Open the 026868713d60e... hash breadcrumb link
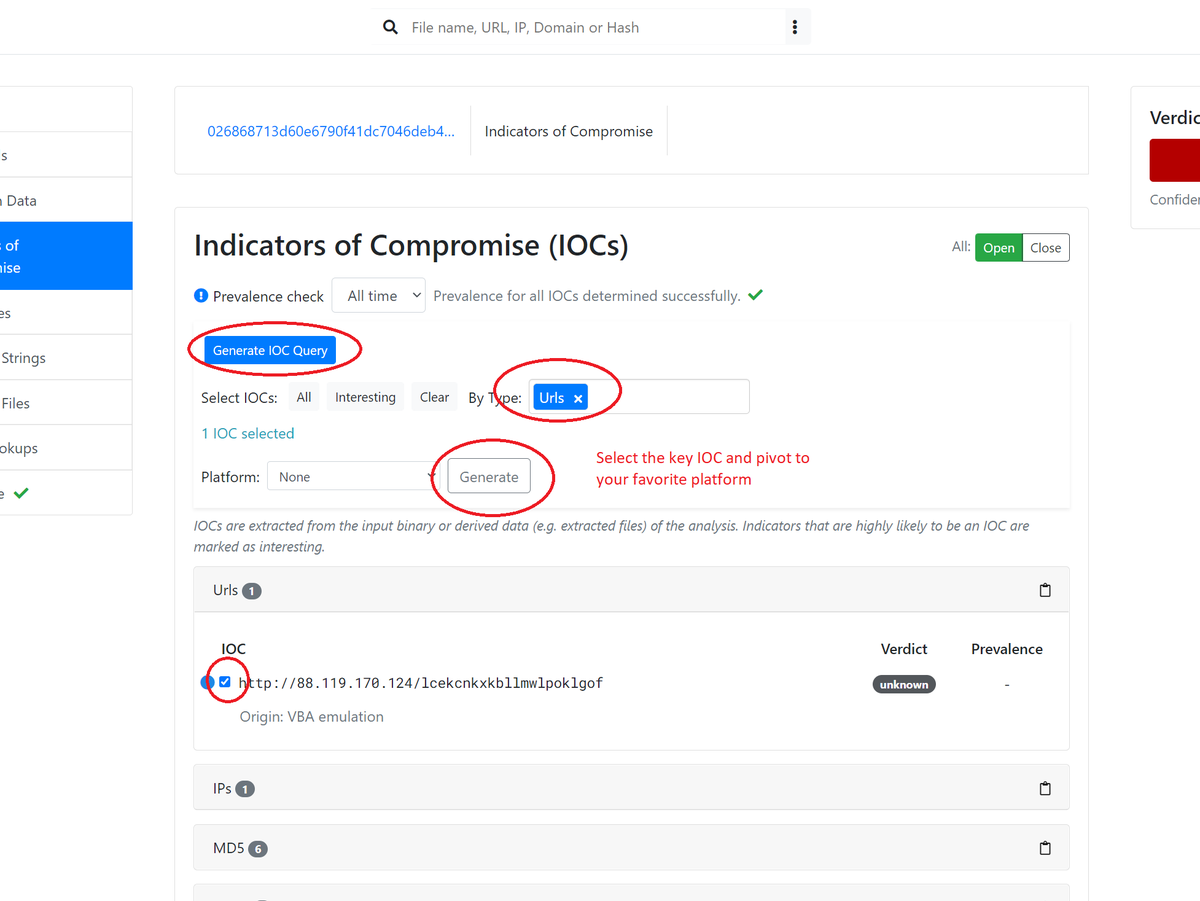 coord(331,131)
